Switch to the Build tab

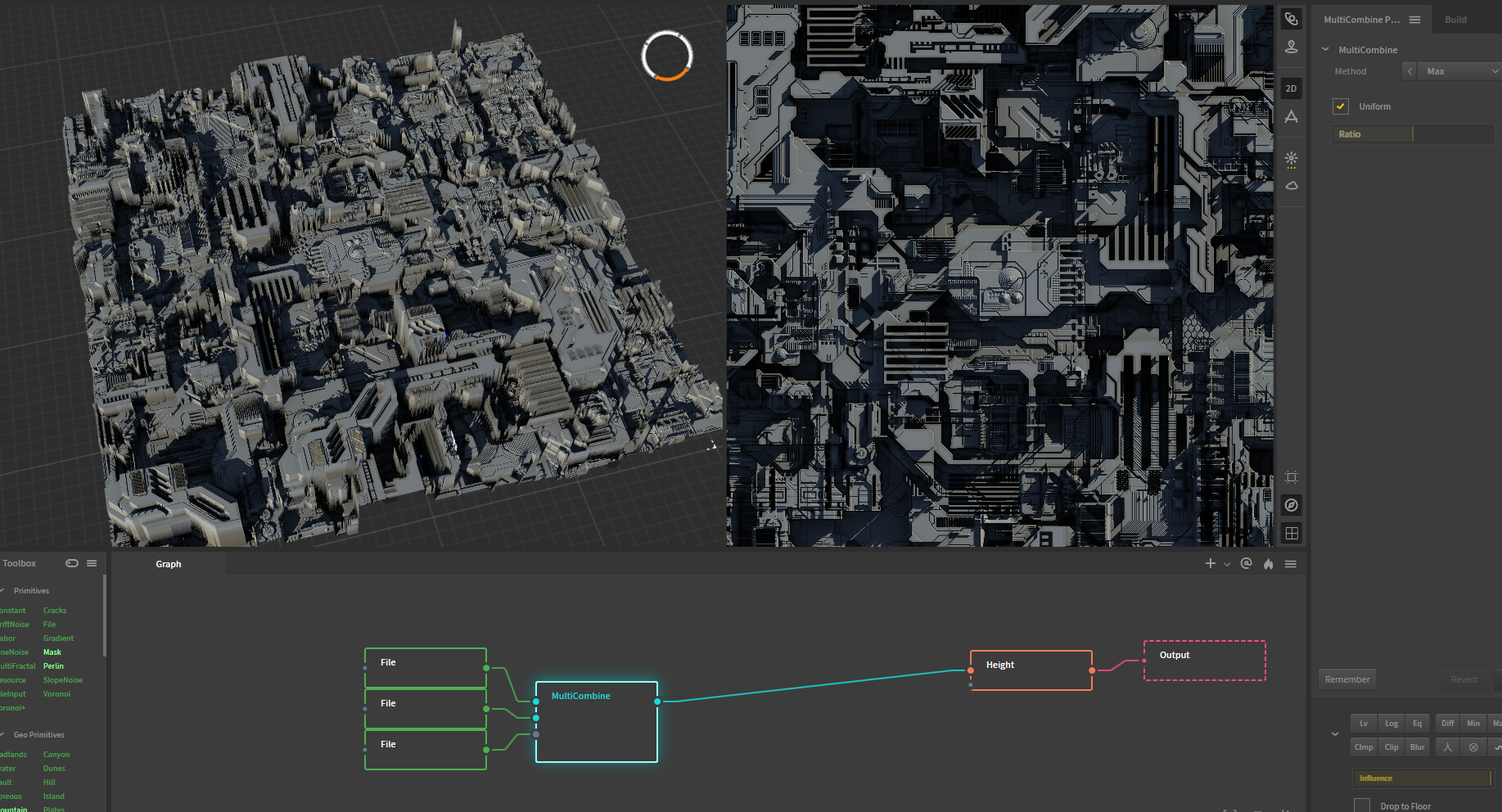click(1455, 20)
